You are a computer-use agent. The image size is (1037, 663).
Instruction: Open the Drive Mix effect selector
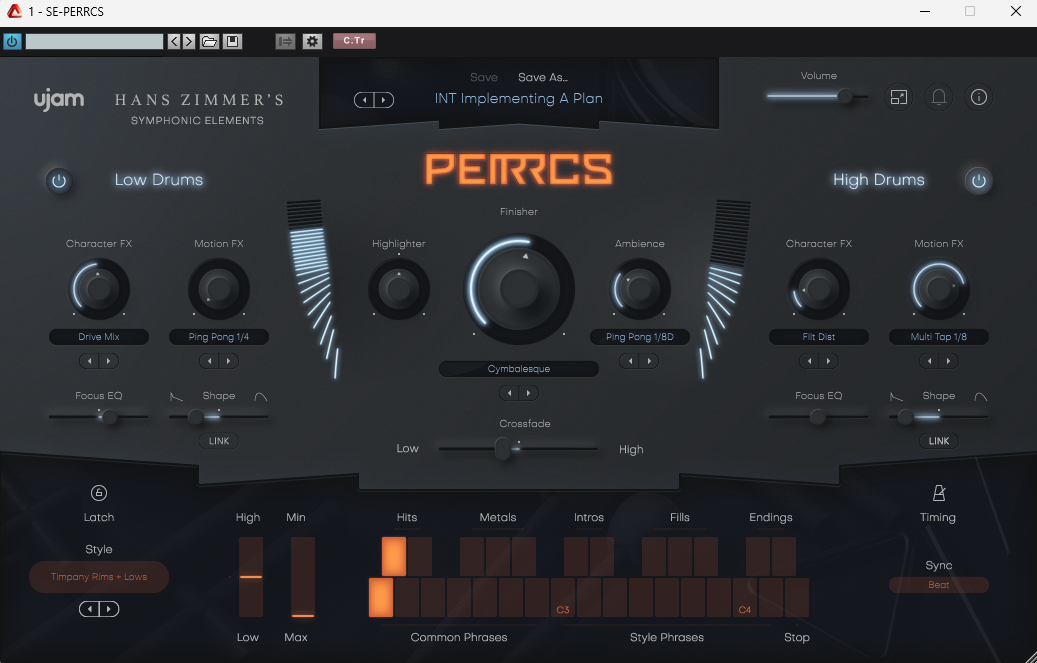(x=99, y=337)
